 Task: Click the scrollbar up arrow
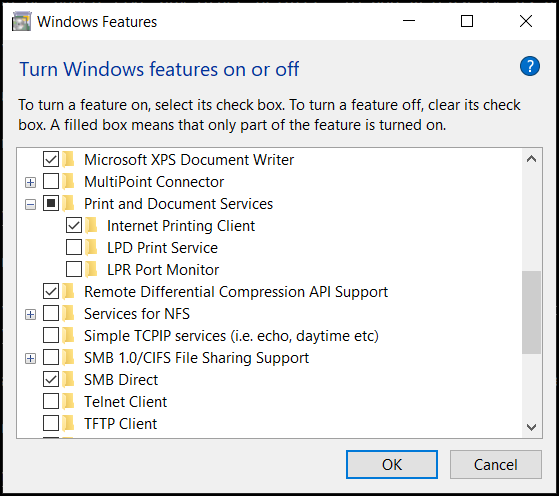[x=532, y=159]
